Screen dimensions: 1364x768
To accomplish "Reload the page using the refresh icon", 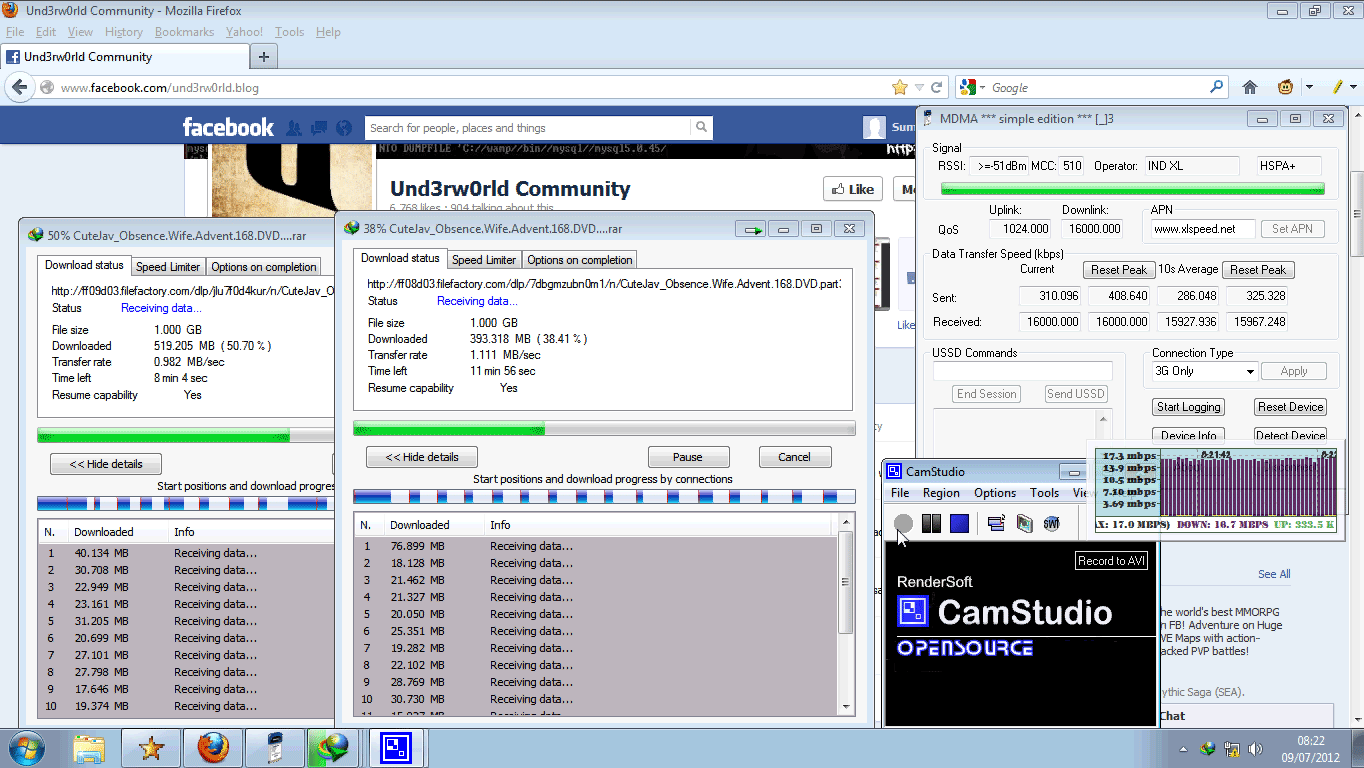I will 937,87.
